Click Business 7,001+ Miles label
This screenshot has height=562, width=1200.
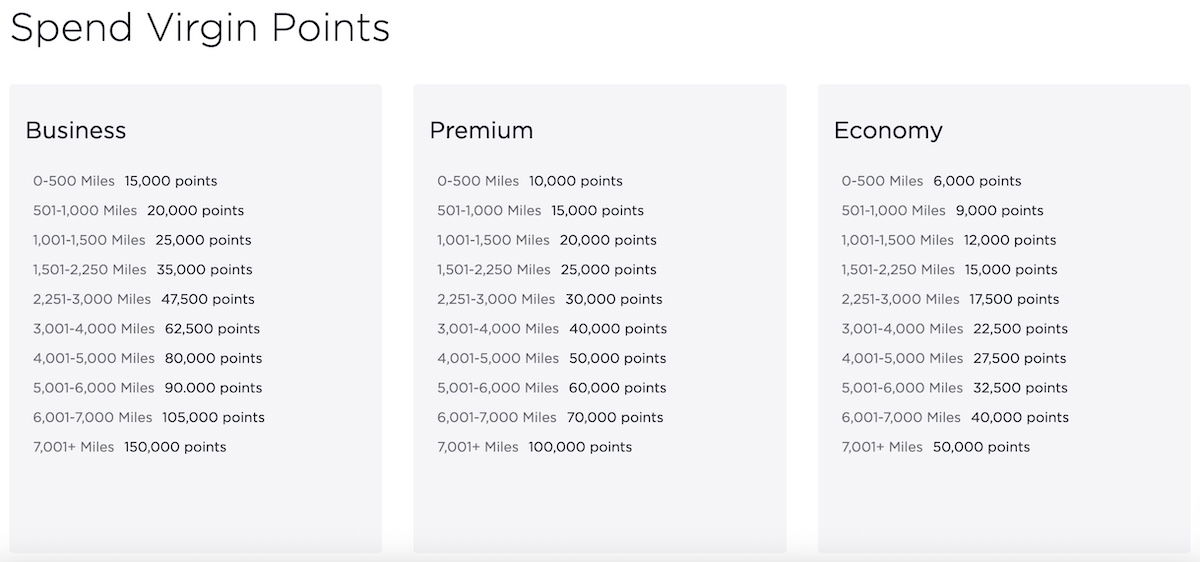(74, 447)
